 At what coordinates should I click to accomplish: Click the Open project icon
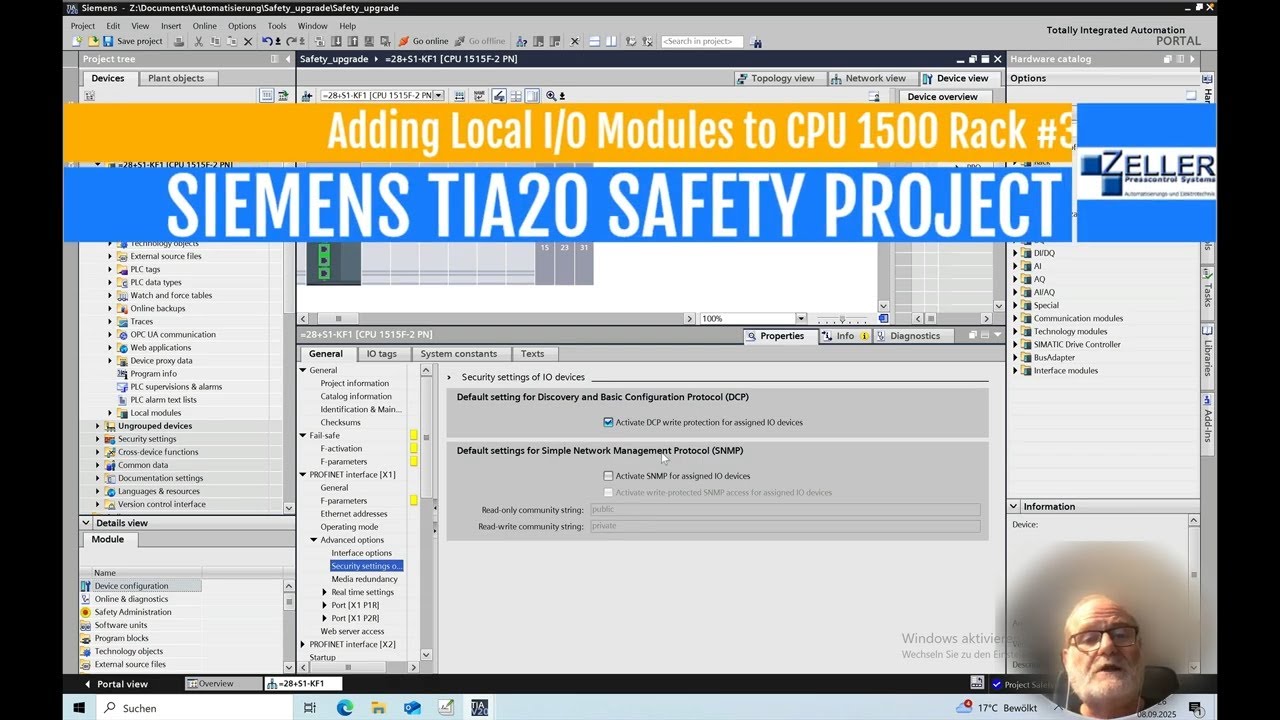click(93, 41)
